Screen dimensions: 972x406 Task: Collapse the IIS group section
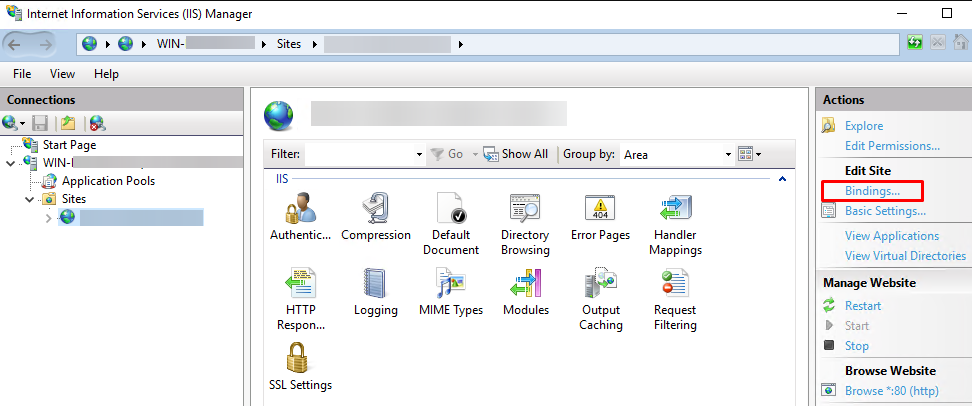pyautogui.click(x=782, y=179)
